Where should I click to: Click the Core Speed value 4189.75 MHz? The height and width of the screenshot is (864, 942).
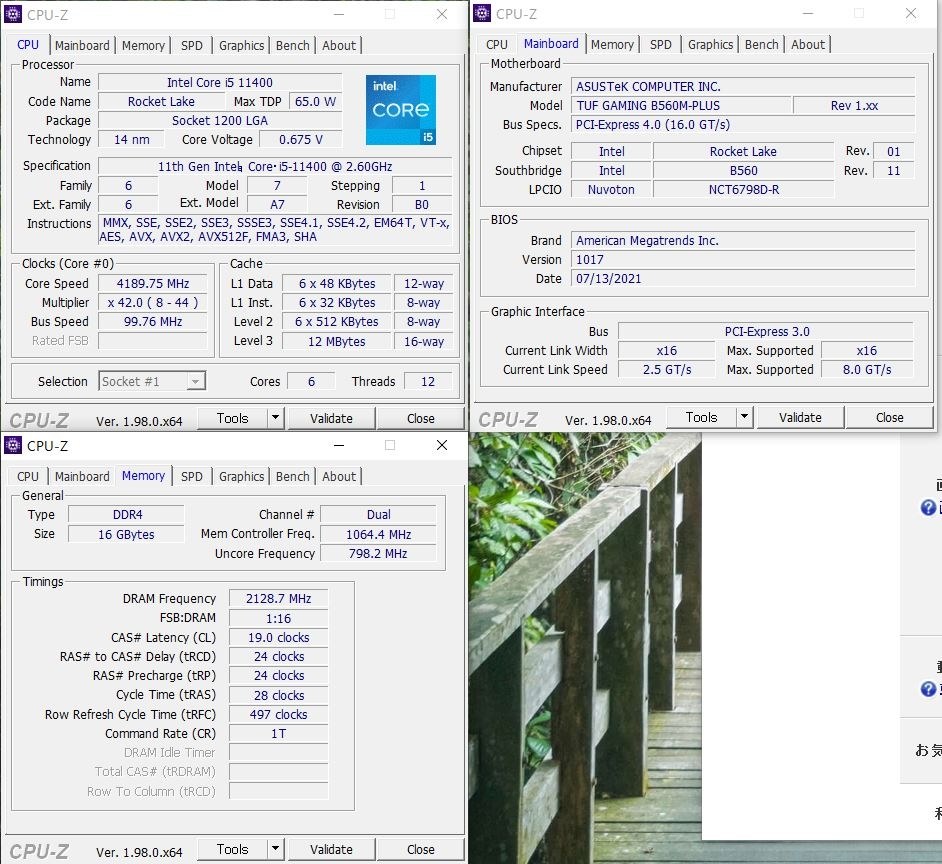click(153, 284)
